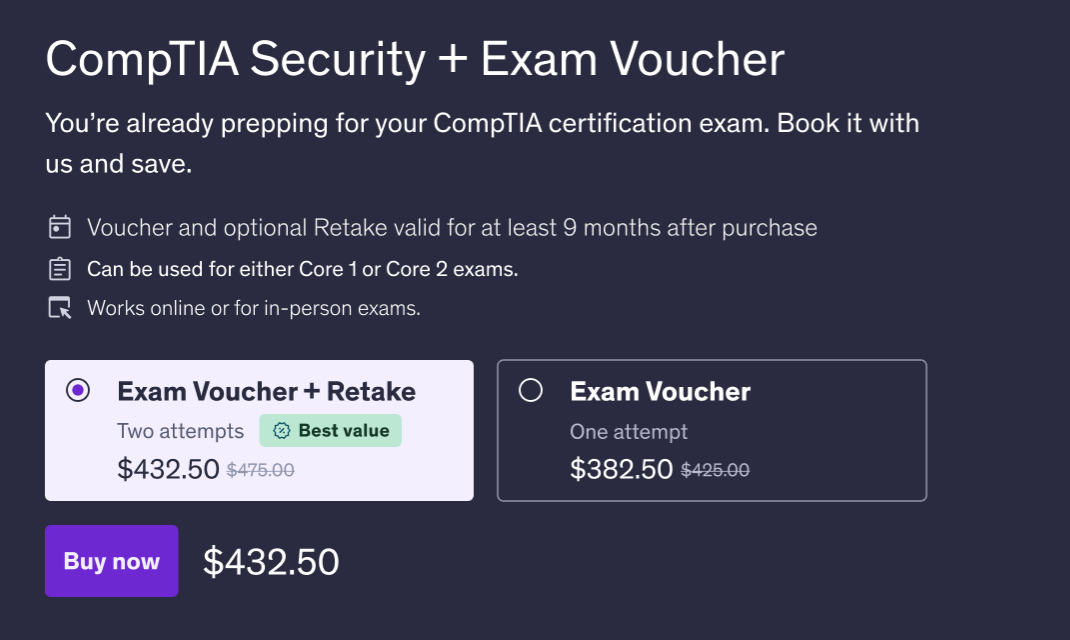Click the total $432.50 beside Buy now
This screenshot has width=1070, height=640.
(271, 562)
